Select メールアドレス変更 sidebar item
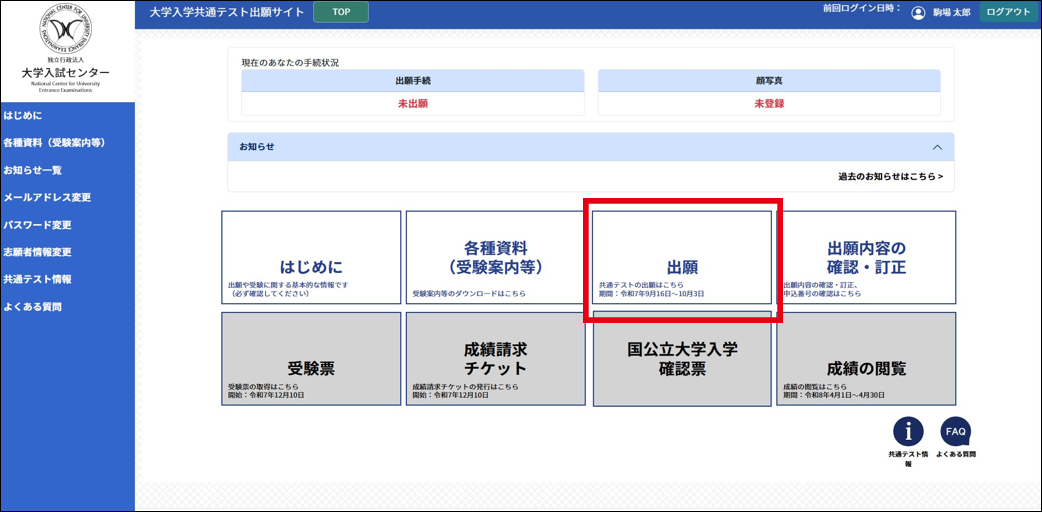1042x512 pixels. click(x=47, y=198)
